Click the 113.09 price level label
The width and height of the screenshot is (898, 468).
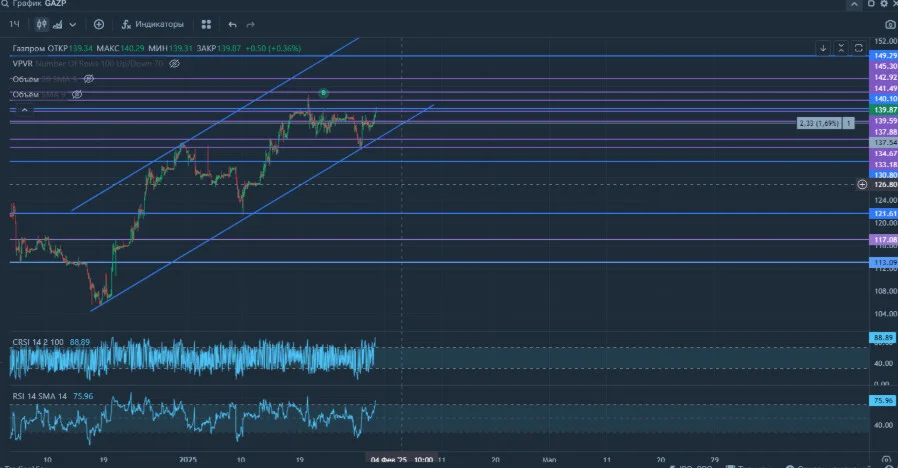coord(884,262)
